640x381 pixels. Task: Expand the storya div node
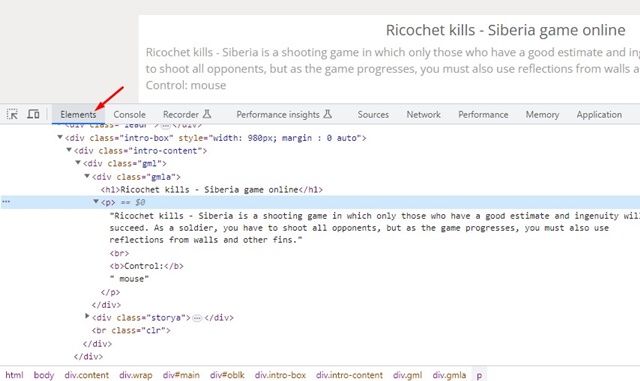coord(87,316)
